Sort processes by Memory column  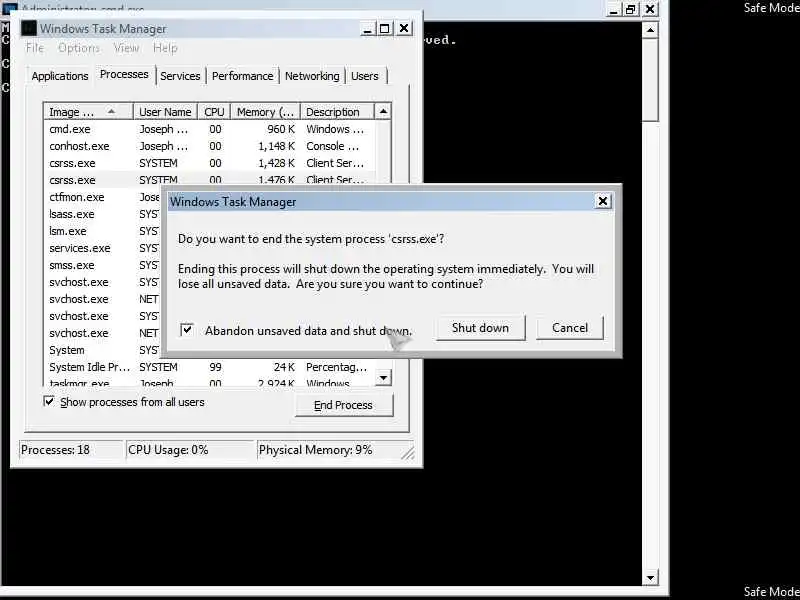click(x=265, y=112)
